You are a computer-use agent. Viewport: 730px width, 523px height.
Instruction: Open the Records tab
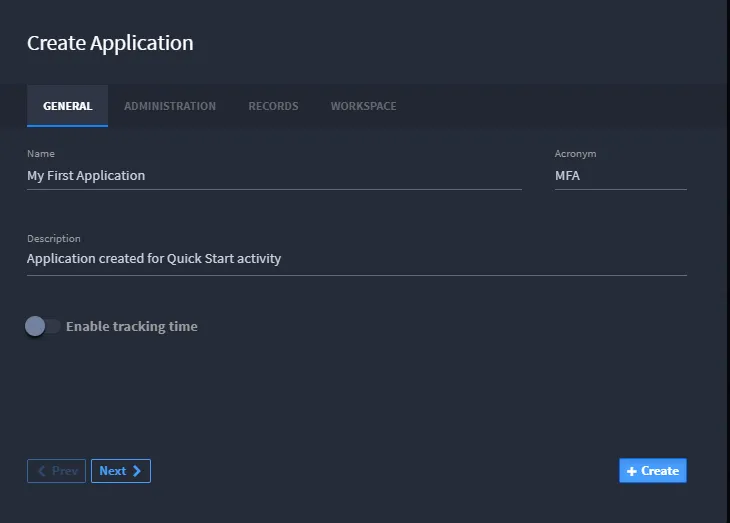(x=273, y=106)
